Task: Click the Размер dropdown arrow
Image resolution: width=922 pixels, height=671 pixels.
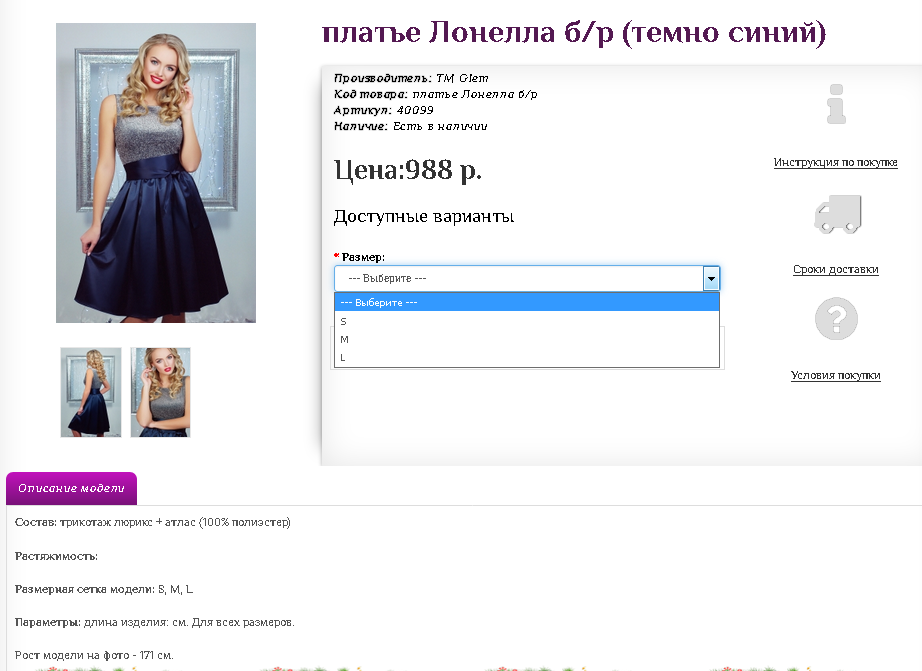Action: 711,278
